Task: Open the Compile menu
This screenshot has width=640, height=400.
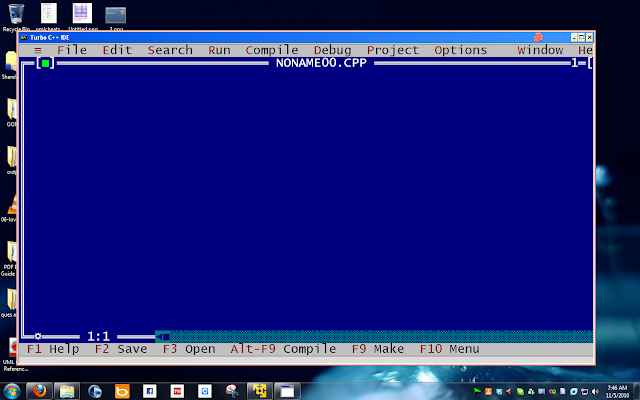Action: point(272,50)
